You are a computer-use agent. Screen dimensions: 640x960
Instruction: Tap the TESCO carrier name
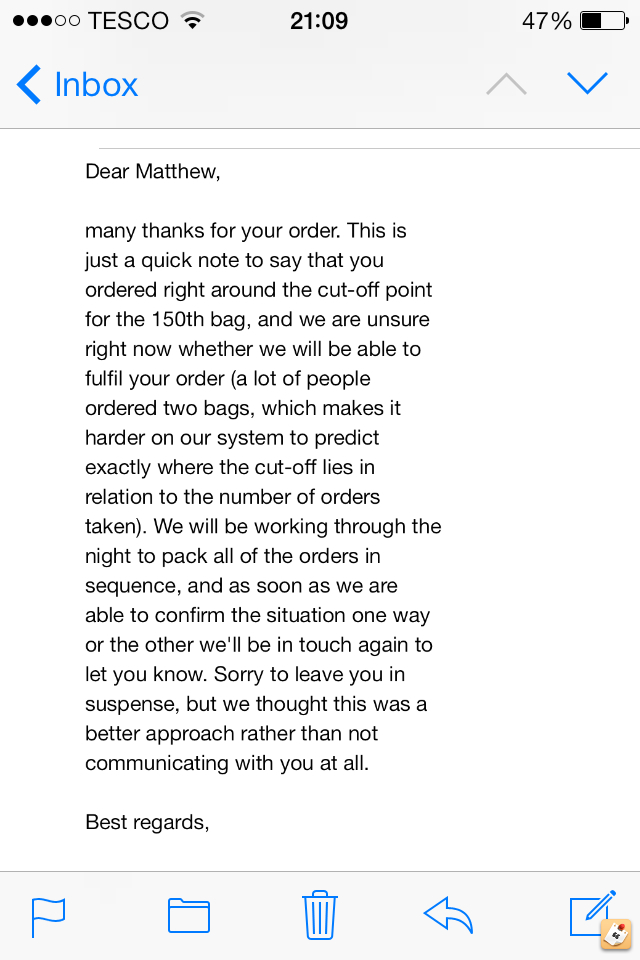[129, 21]
